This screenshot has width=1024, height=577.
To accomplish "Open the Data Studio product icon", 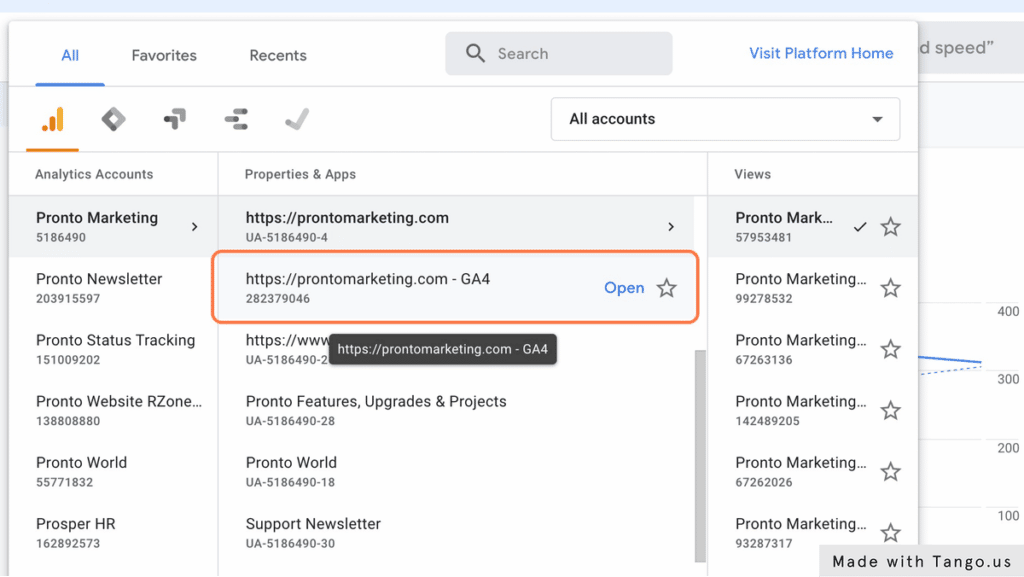I will (236, 119).
